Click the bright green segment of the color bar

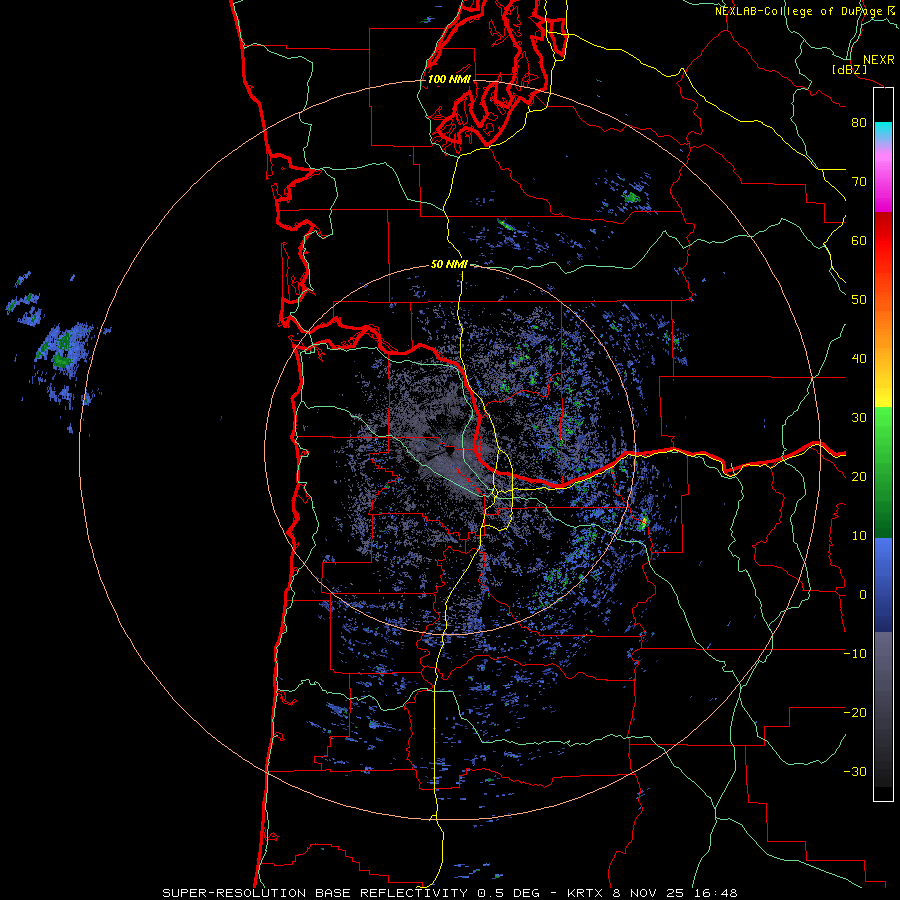[x=883, y=428]
